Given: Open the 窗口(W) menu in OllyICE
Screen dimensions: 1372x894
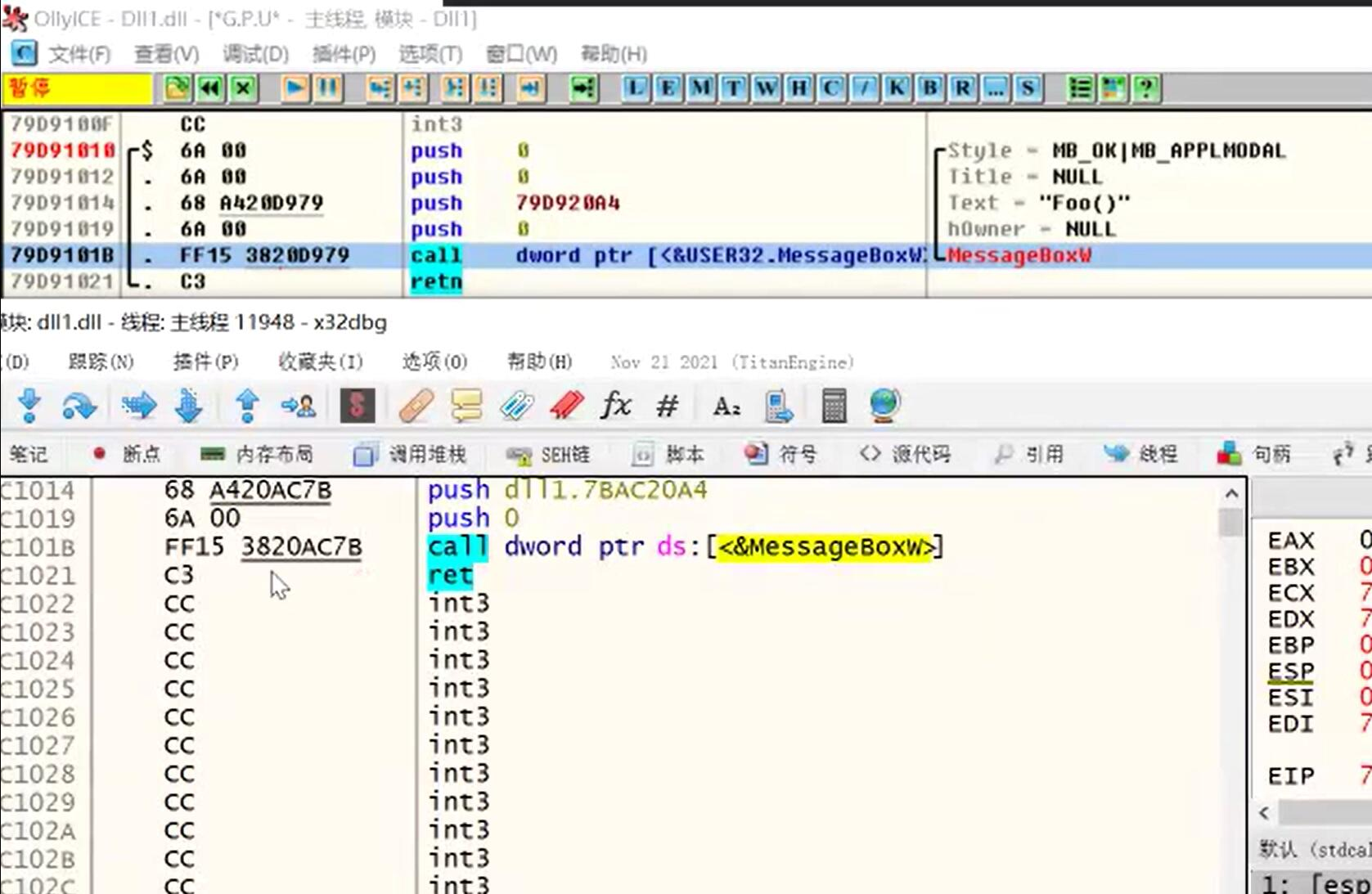Looking at the screenshot, I should pos(521,54).
